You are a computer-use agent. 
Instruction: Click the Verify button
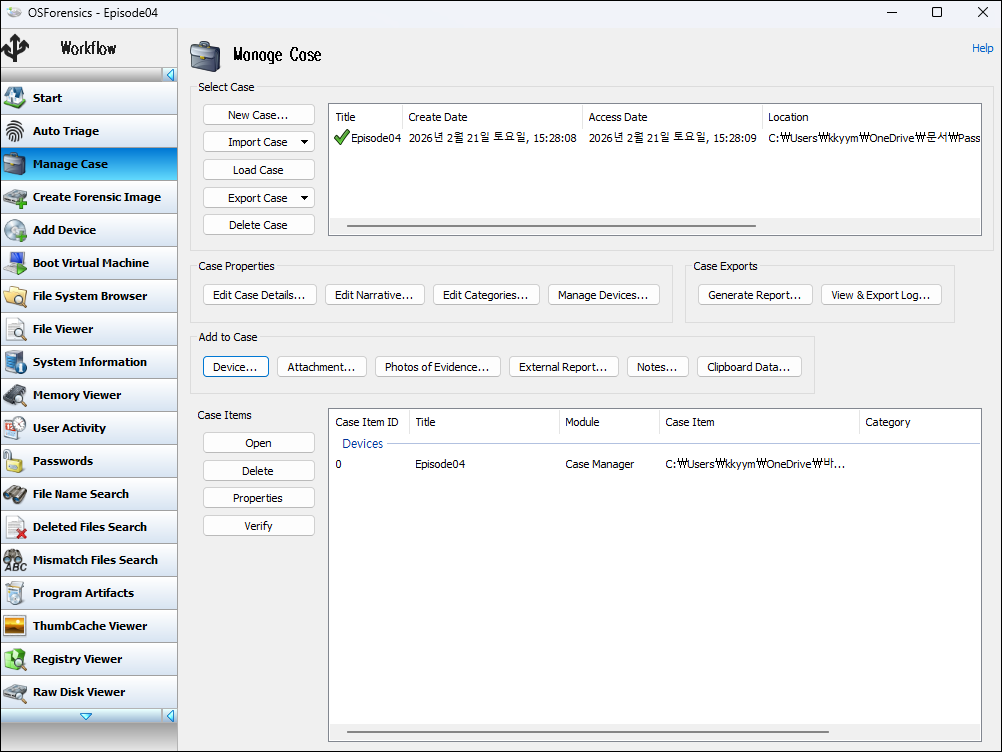pyautogui.click(x=258, y=526)
